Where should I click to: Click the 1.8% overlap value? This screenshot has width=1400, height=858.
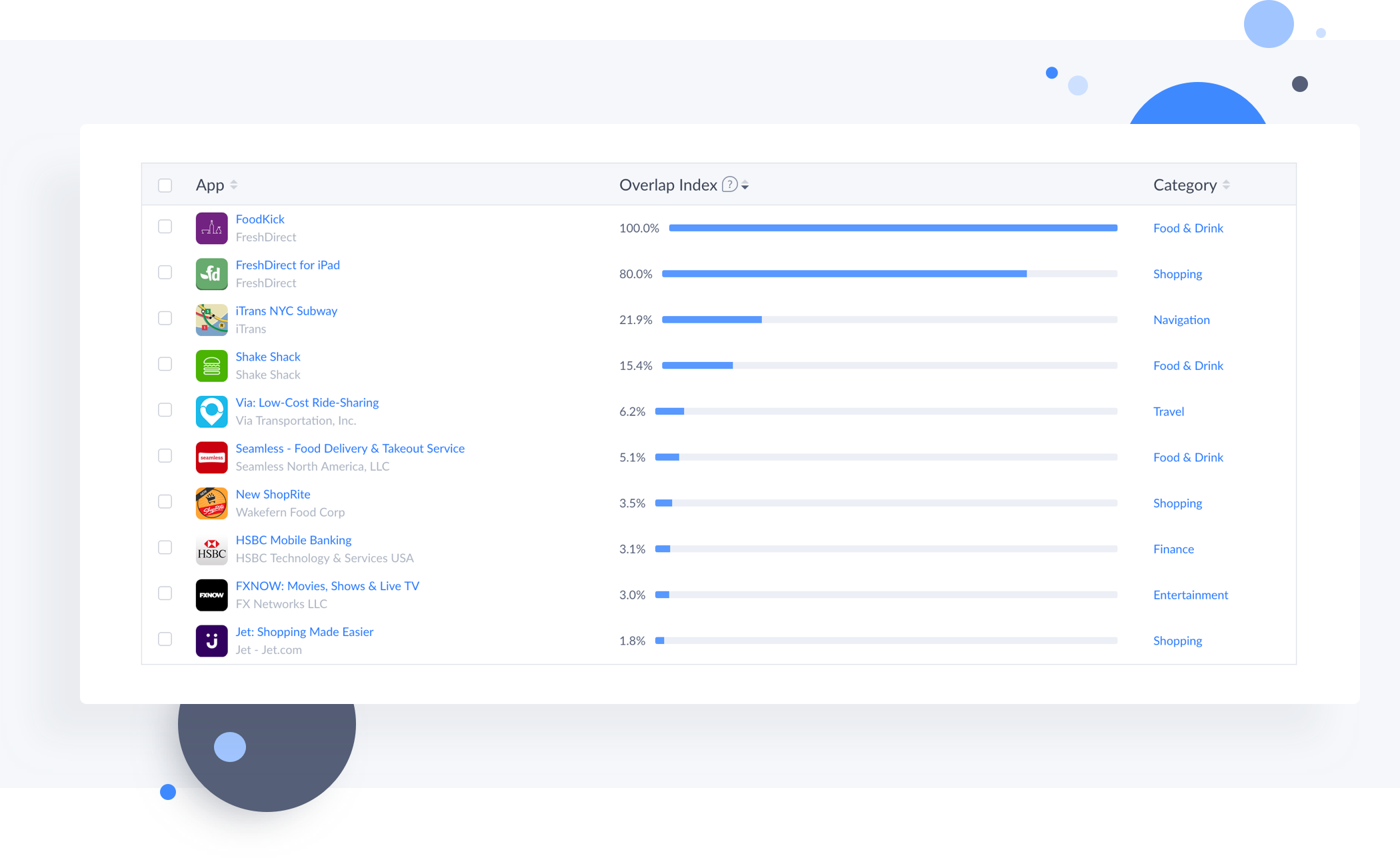pos(632,641)
